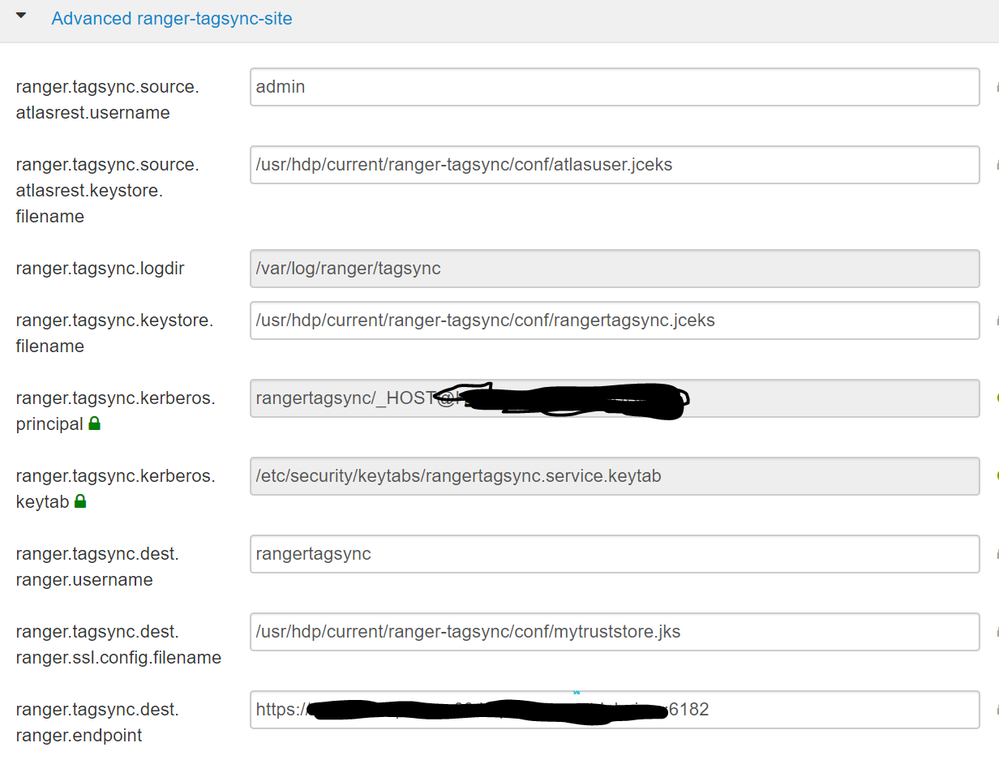Viewport: 999px width, 774px height.
Task: Focus the atlasrest.username field containing admin
Action: [614, 87]
